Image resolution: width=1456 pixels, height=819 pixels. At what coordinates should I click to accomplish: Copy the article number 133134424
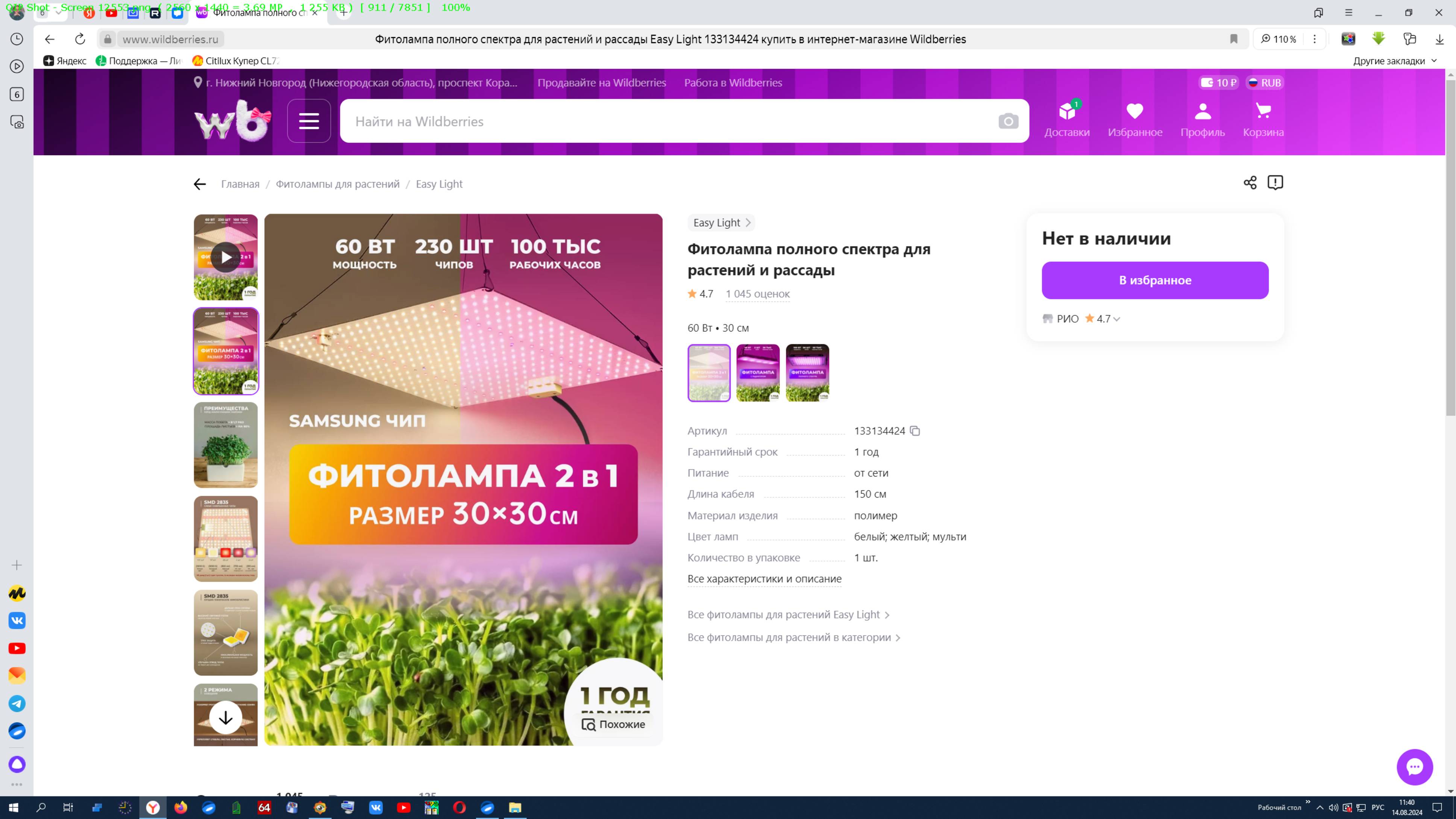[916, 431]
